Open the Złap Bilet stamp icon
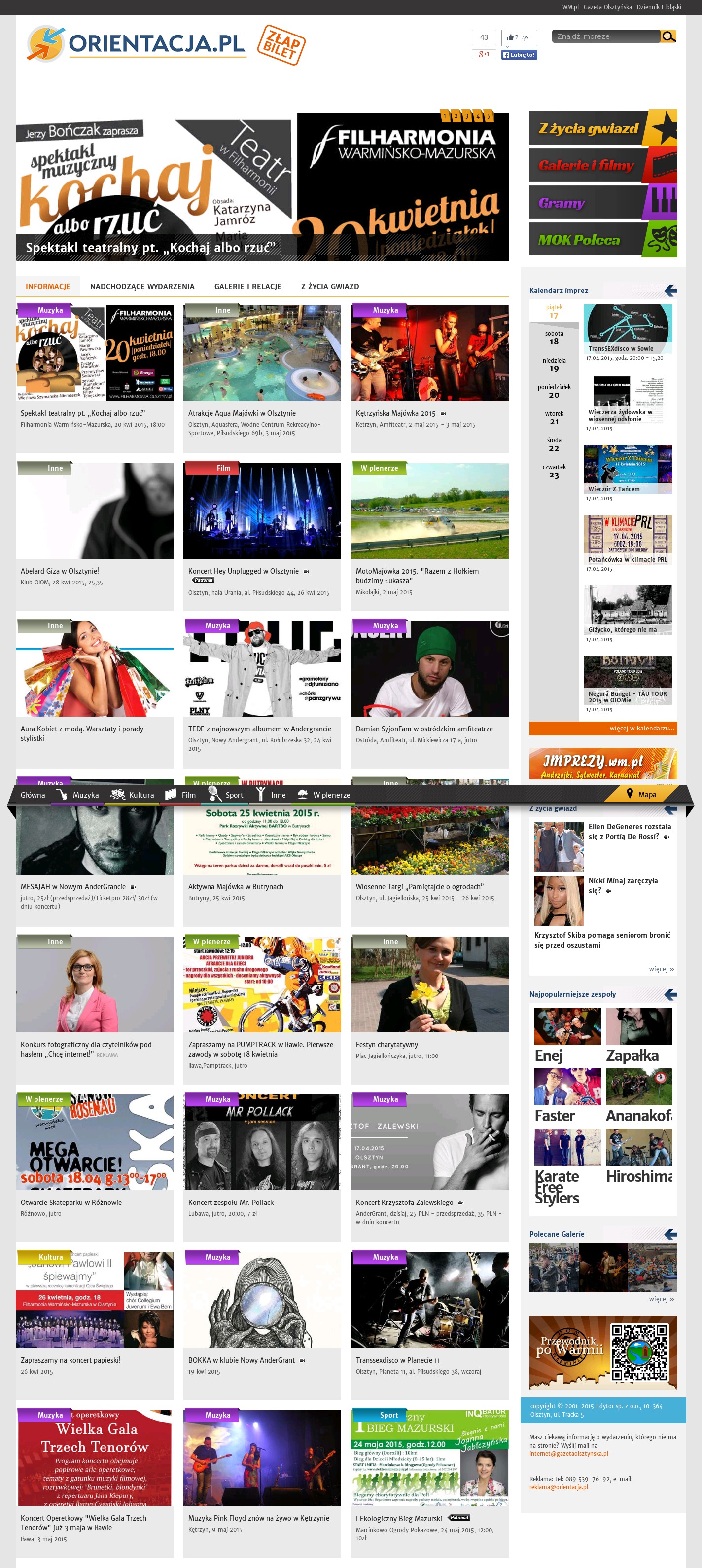 (x=281, y=44)
